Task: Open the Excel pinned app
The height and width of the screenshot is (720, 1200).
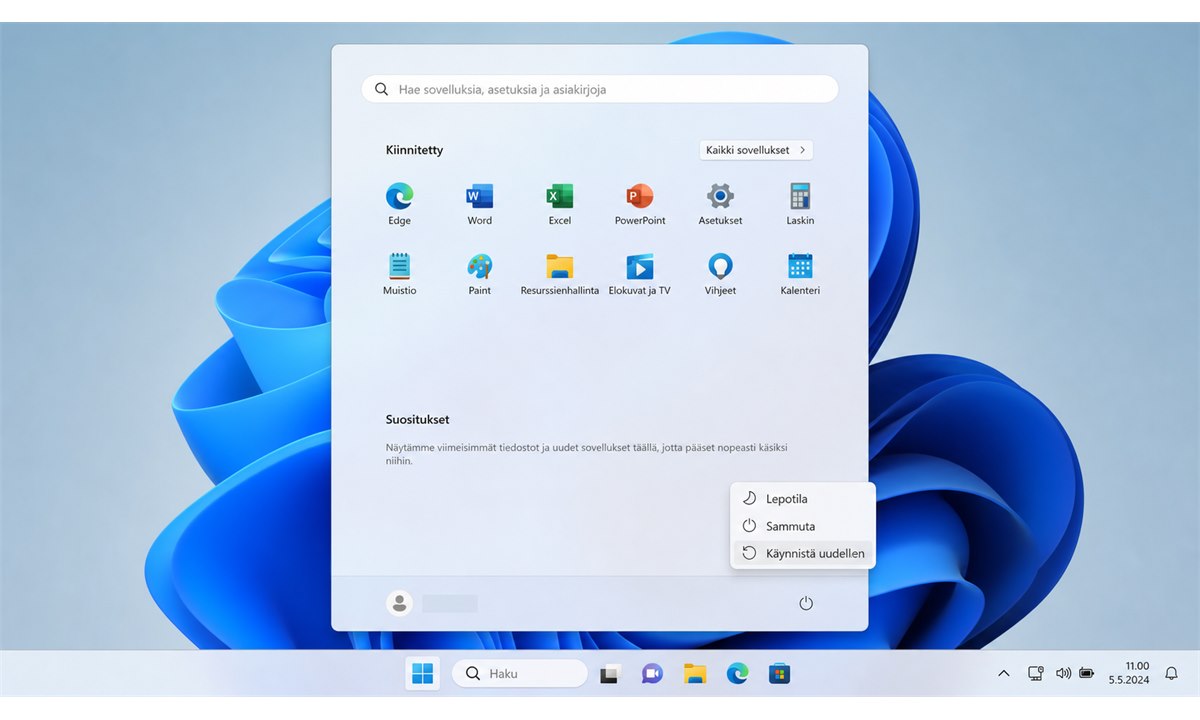Action: pos(560,204)
